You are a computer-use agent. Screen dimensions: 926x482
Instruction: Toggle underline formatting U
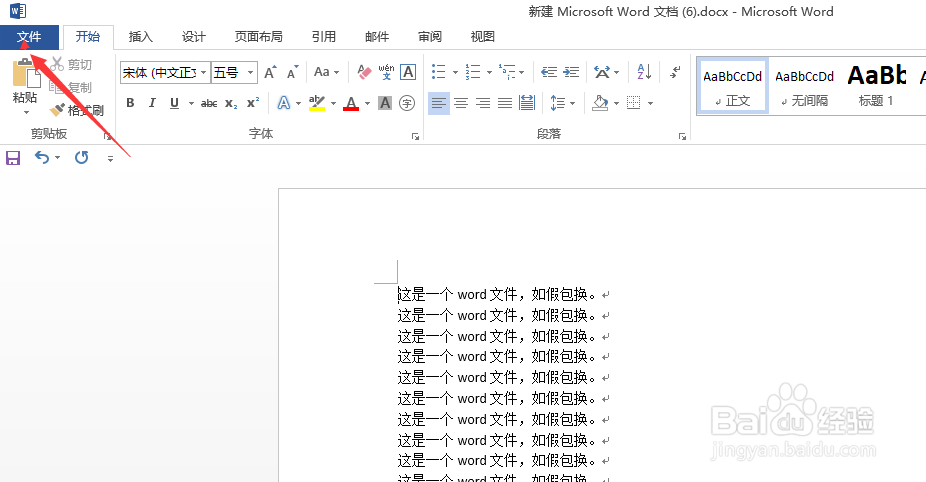click(174, 103)
